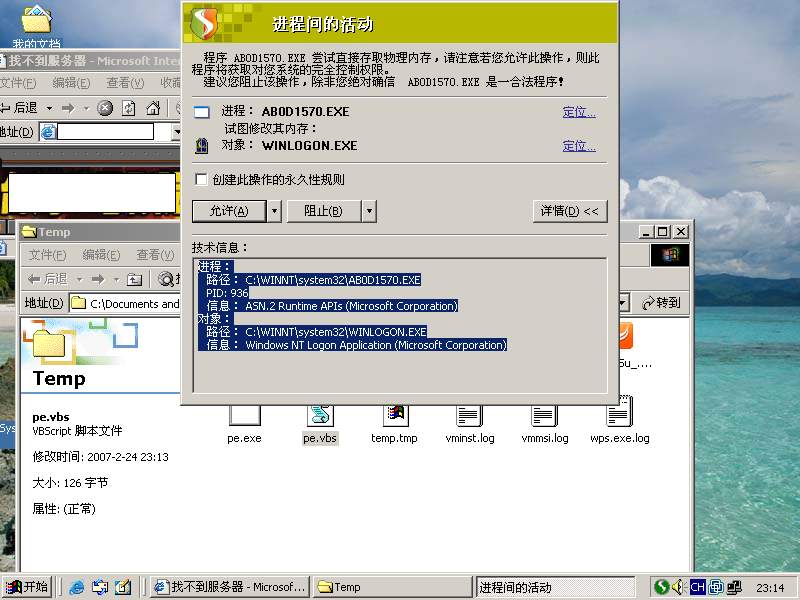Open back history dropdown in Temp toolbar
The height and width of the screenshot is (600, 800).
click(80, 280)
